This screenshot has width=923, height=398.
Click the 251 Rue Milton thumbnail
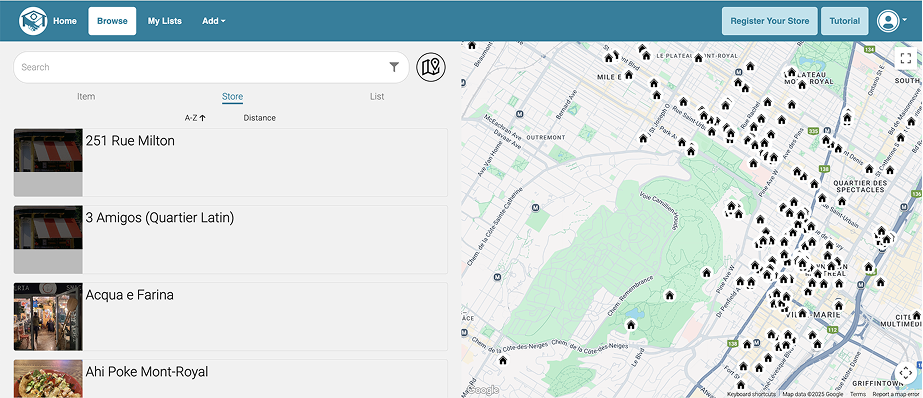48,162
